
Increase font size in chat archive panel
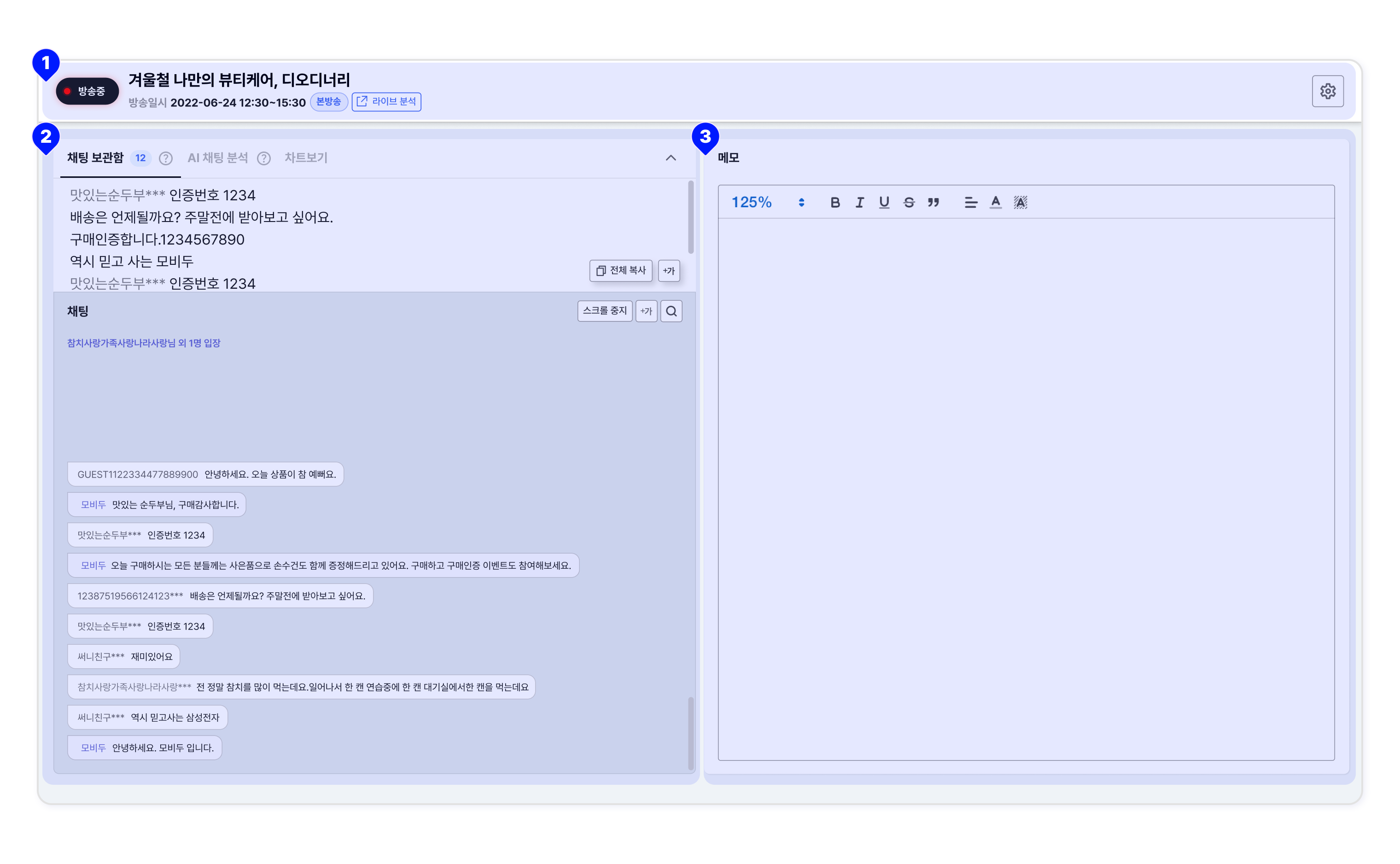tap(669, 270)
